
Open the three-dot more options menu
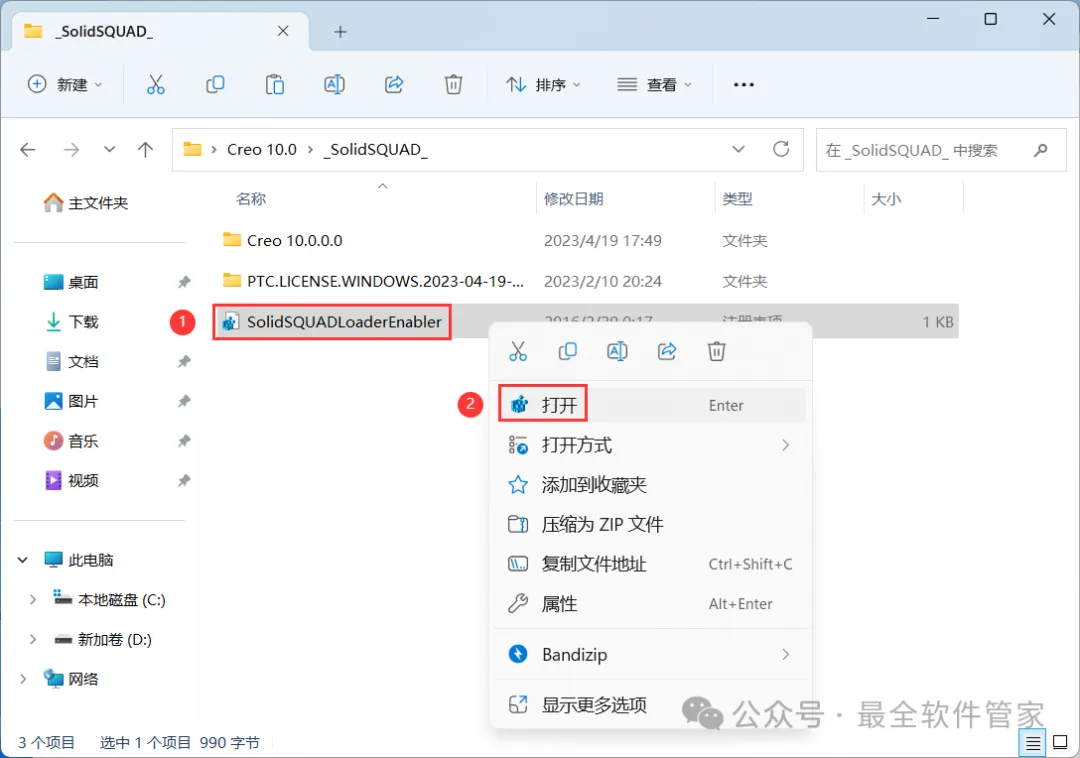744,85
